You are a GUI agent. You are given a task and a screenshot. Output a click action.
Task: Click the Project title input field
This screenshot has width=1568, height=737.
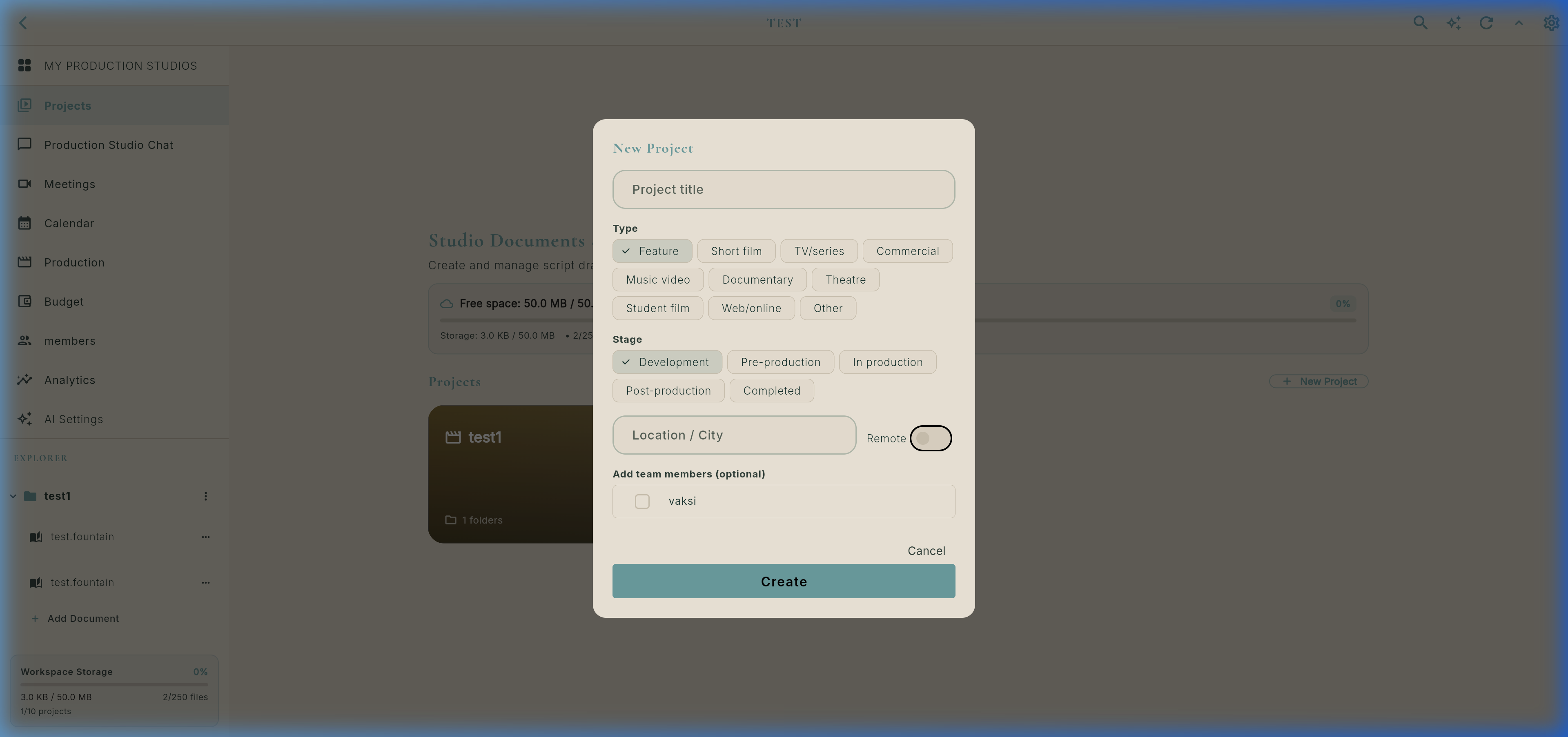pyautogui.click(x=784, y=190)
